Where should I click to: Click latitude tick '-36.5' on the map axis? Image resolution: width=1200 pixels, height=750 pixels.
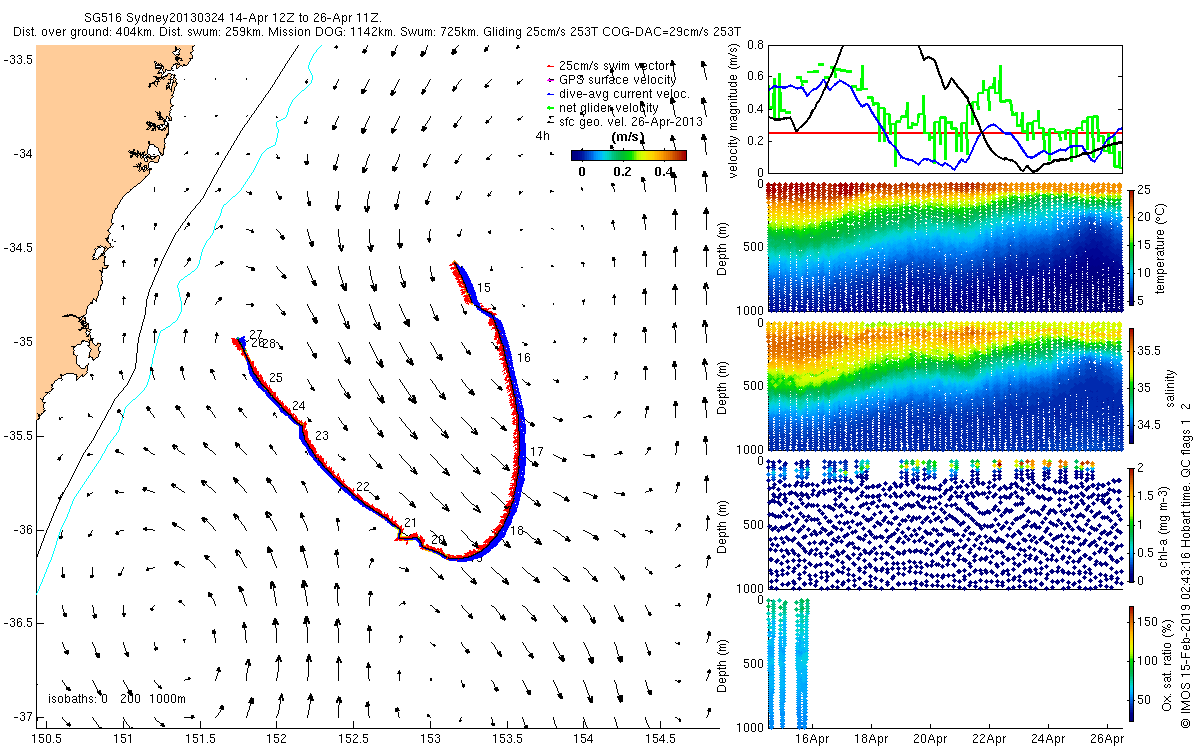(x=17, y=623)
